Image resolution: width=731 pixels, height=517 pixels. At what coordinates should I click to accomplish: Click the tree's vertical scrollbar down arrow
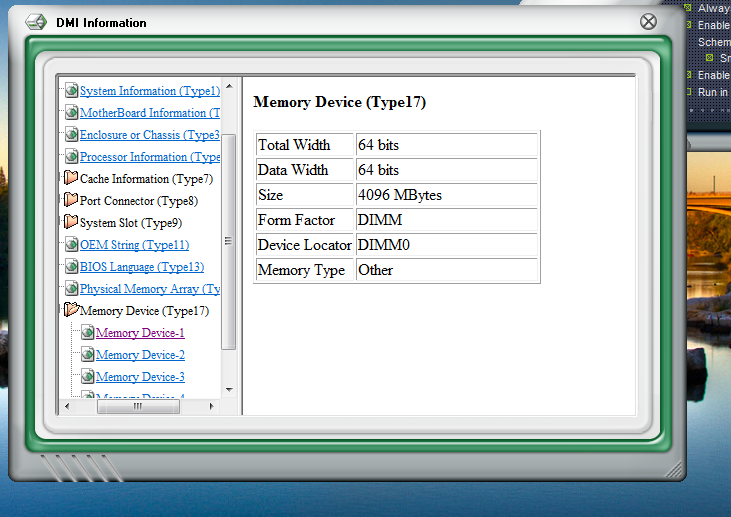228,390
